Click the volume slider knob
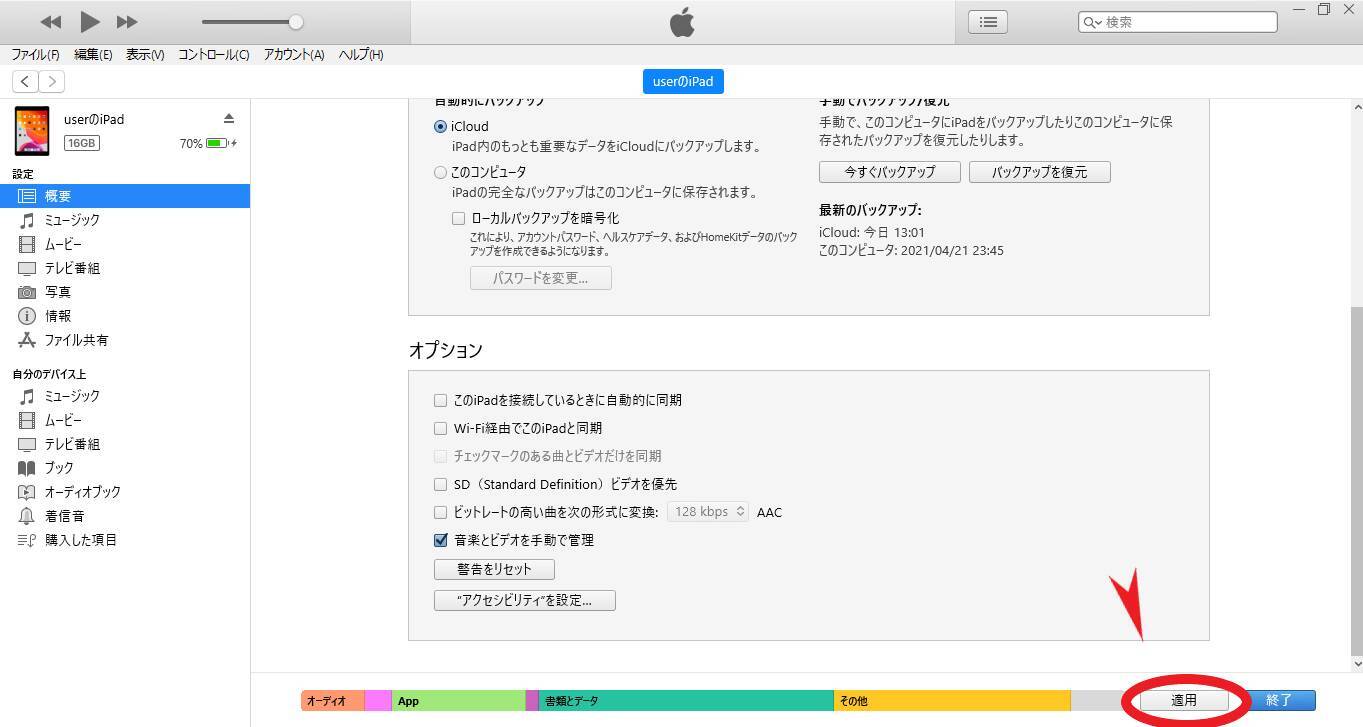Screen dimensions: 1363x727 click(295, 22)
